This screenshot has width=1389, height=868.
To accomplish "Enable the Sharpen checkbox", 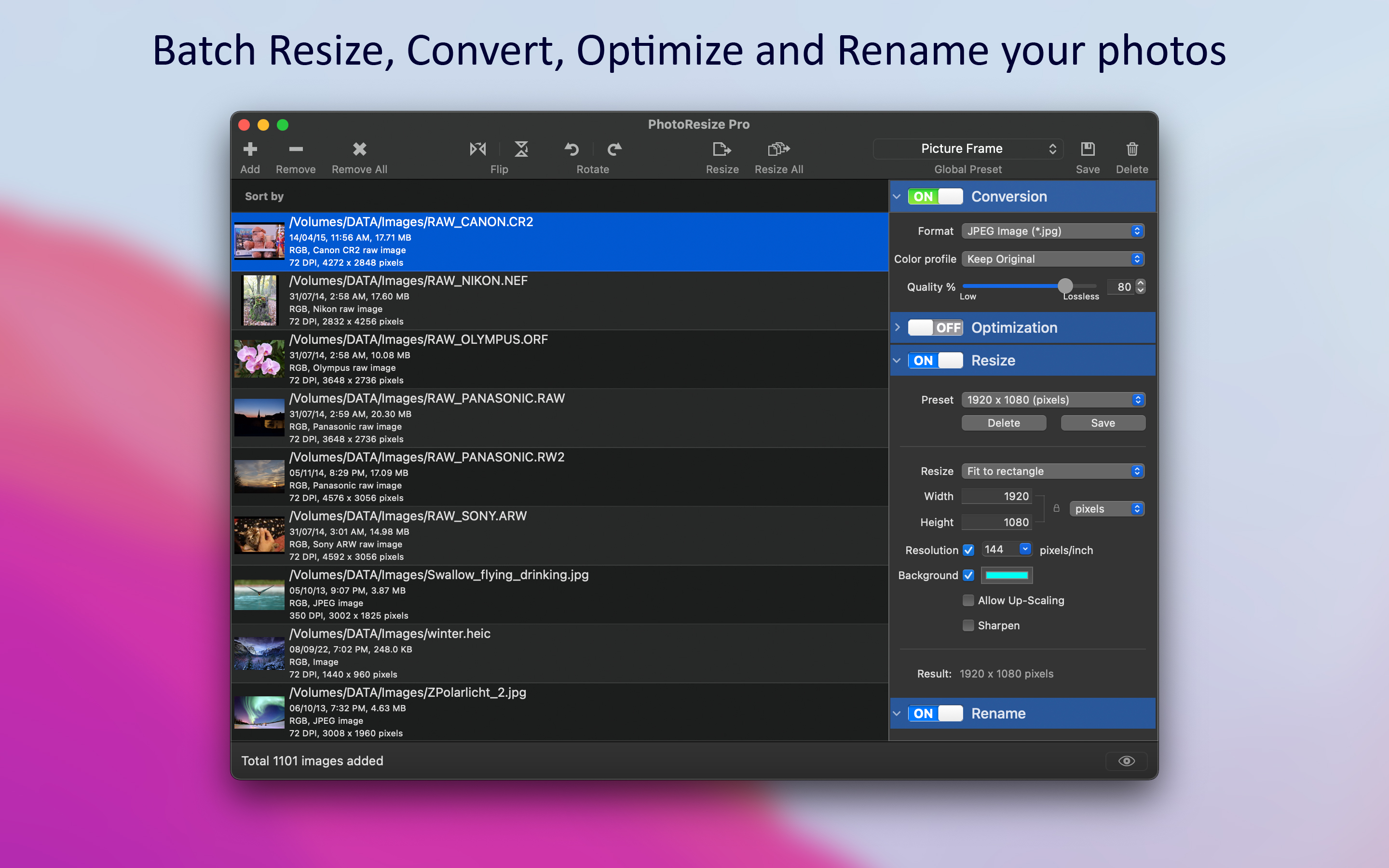I will point(968,626).
